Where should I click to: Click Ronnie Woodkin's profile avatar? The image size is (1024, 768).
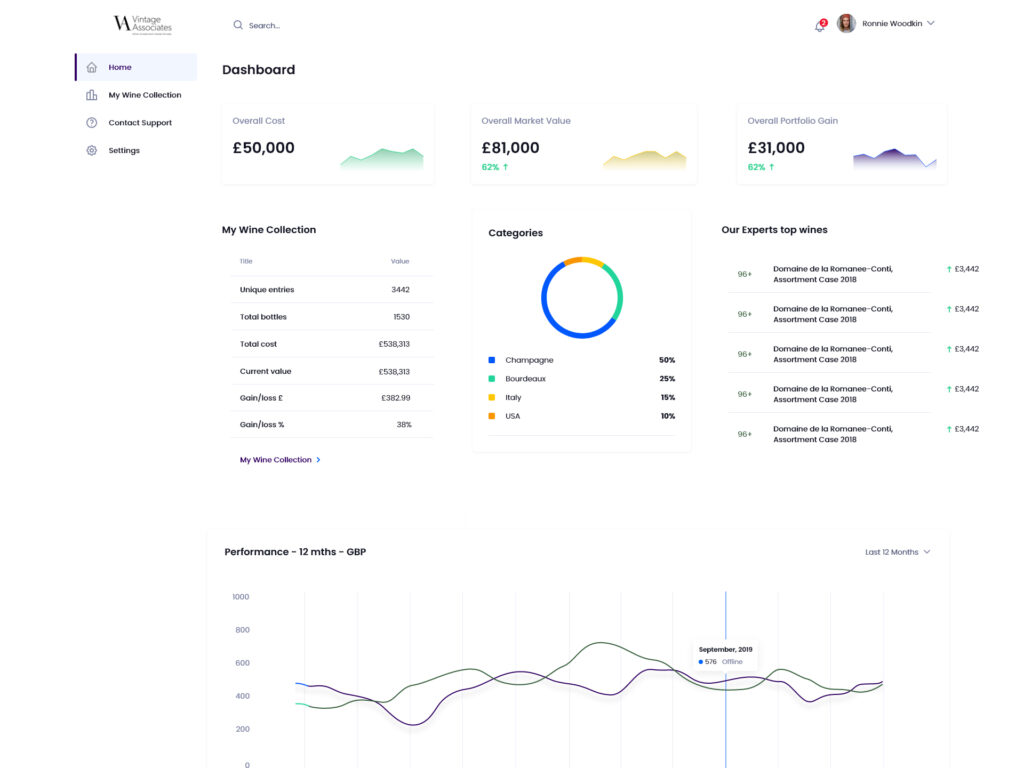point(846,24)
